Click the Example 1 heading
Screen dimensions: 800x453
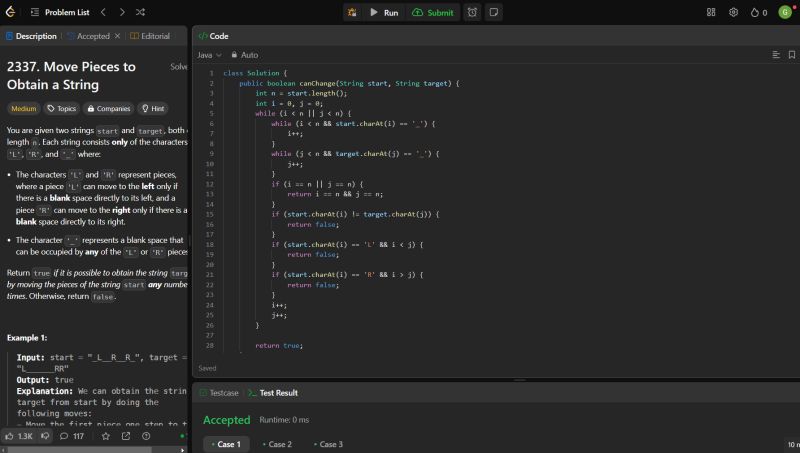27,338
